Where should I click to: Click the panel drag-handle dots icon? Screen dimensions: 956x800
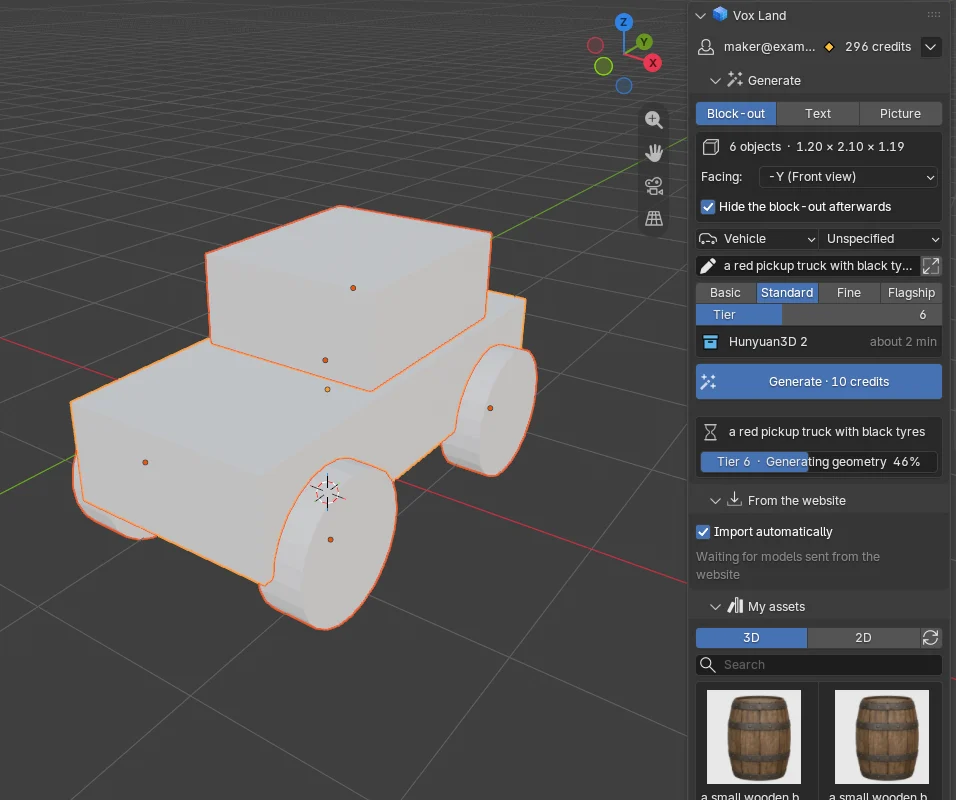pos(933,15)
